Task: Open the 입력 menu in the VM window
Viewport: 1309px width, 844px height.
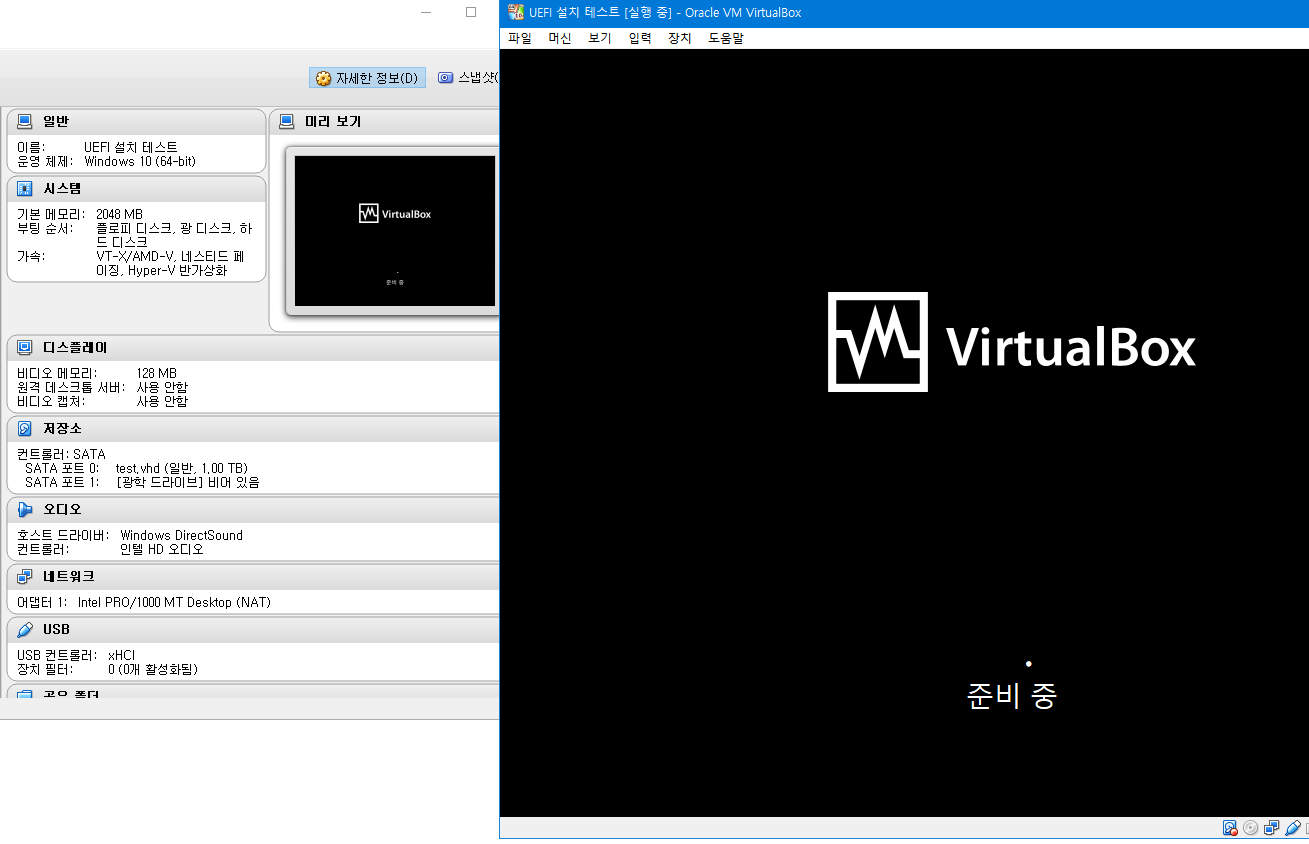Action: (640, 38)
